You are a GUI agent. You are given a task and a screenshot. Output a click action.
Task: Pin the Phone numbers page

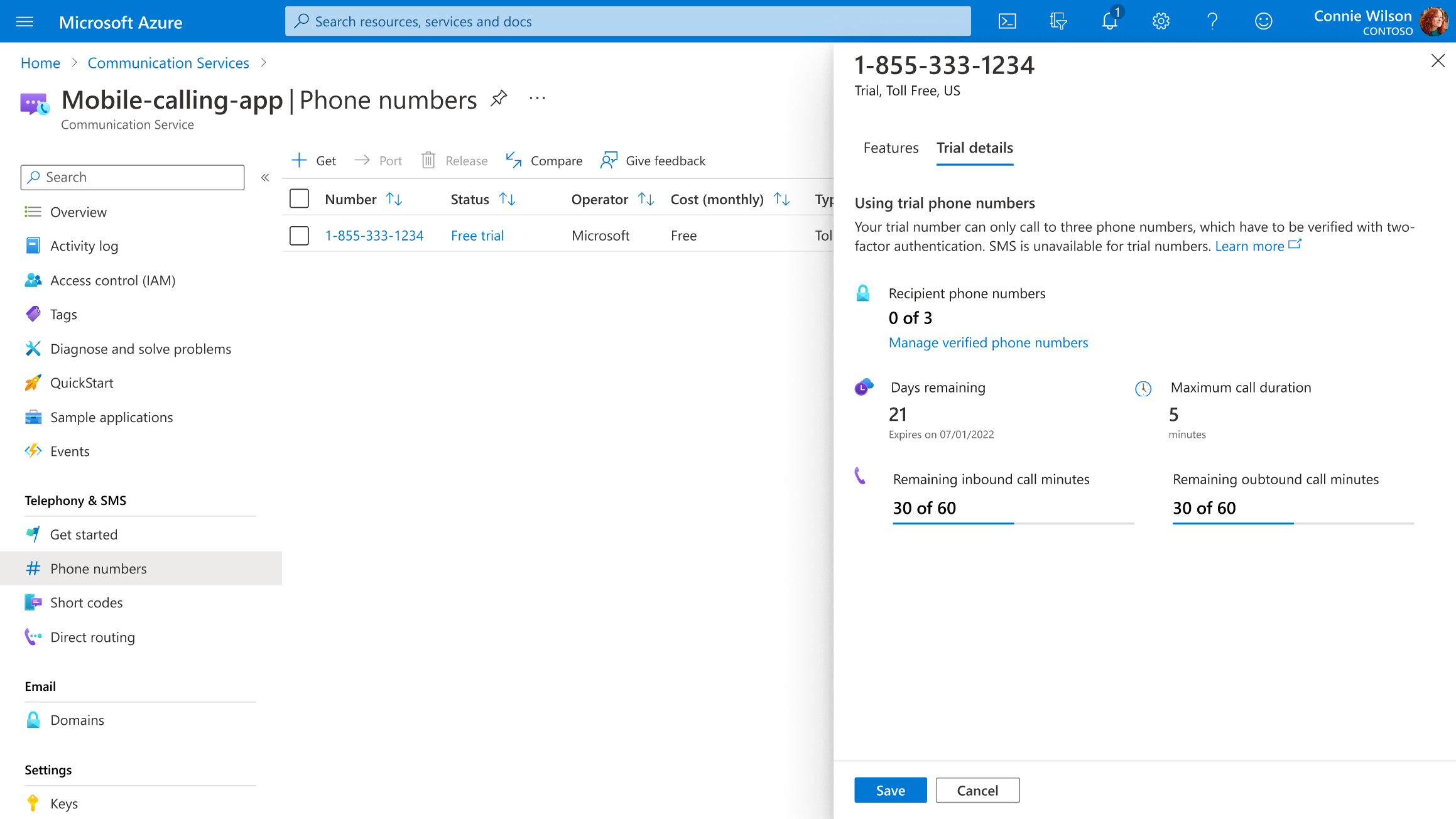499,99
